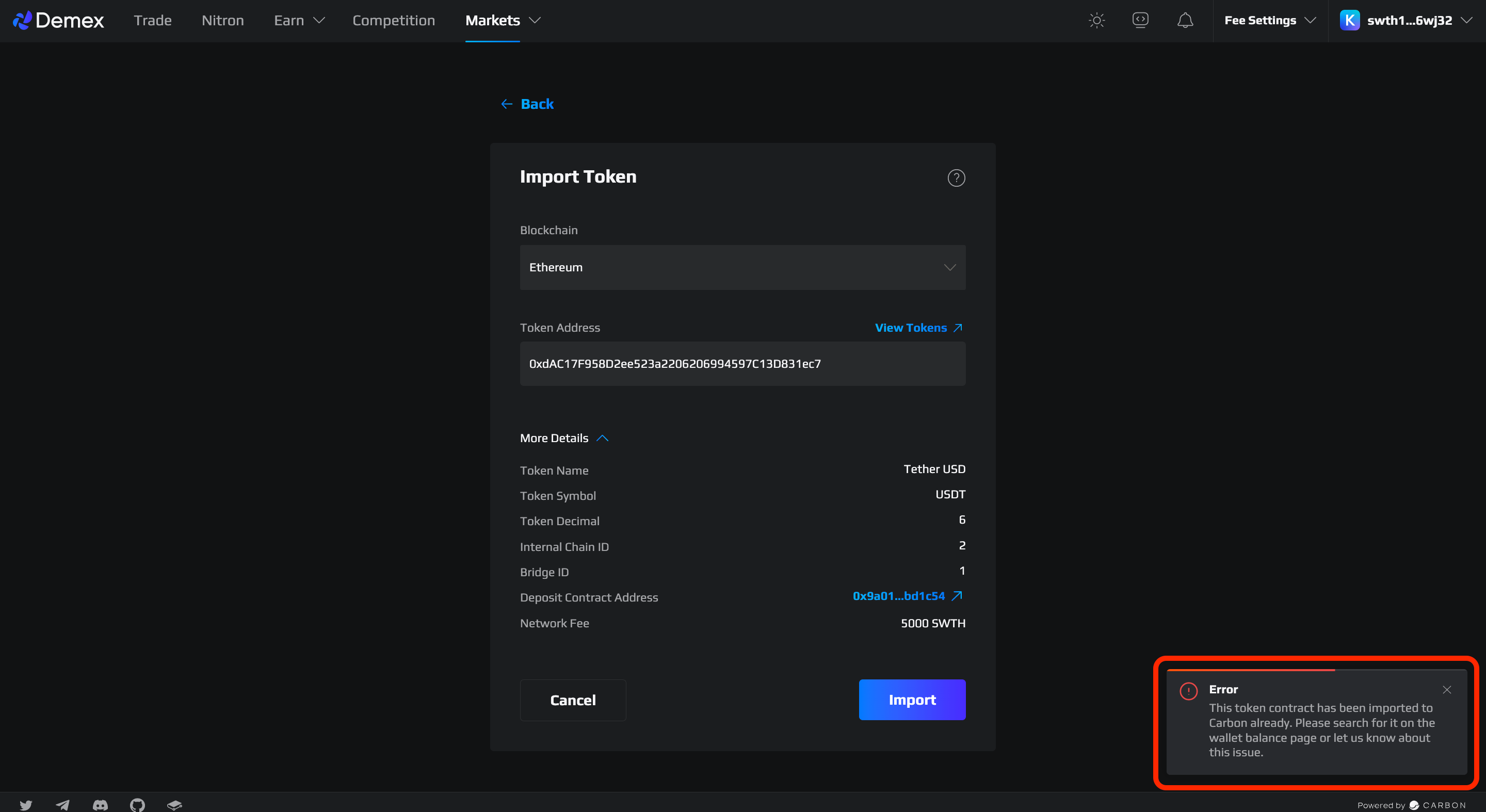Click the help question mark icon
The image size is (1486, 812).
(x=956, y=177)
